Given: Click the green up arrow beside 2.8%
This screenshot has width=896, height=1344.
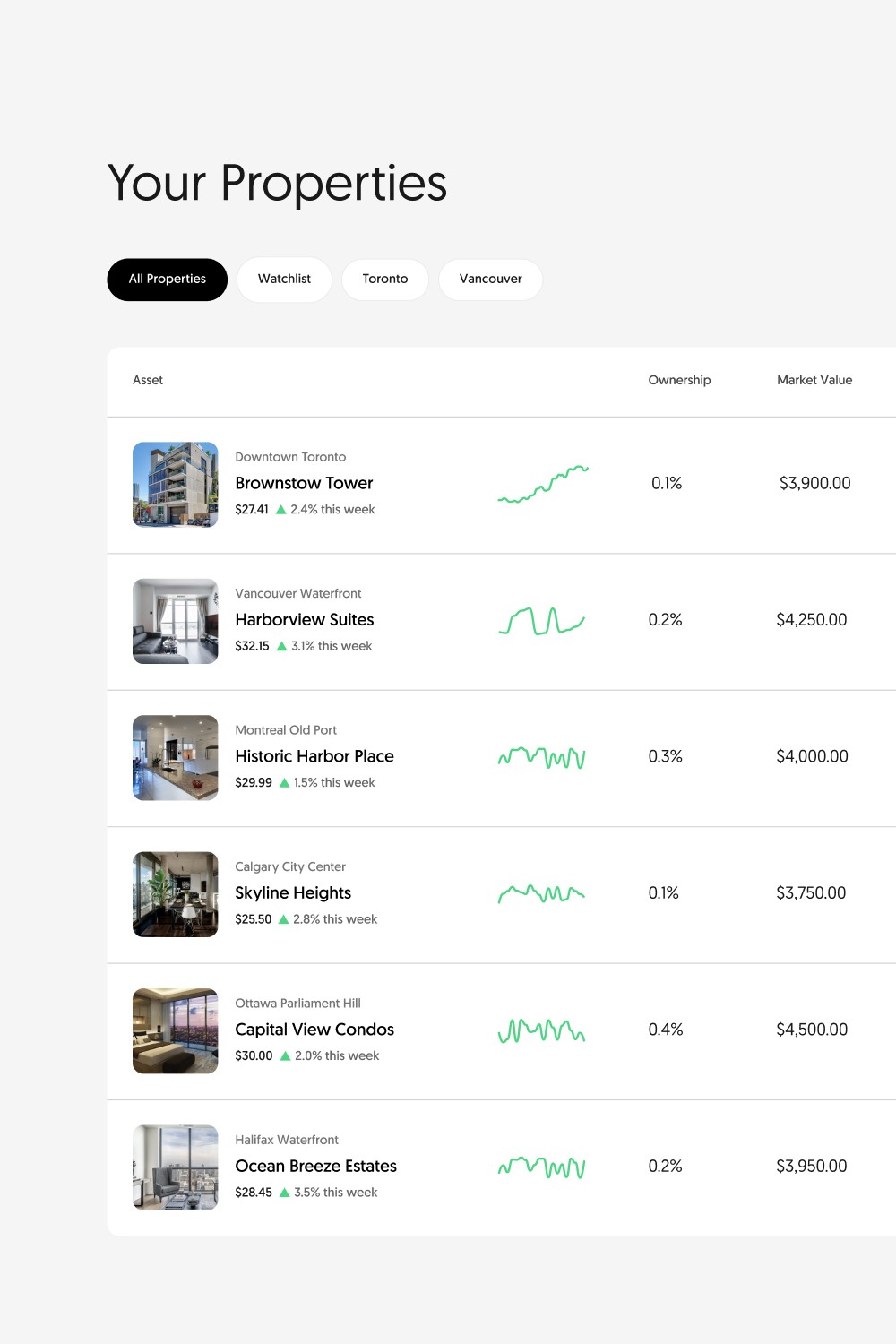Looking at the screenshot, I should click(283, 919).
